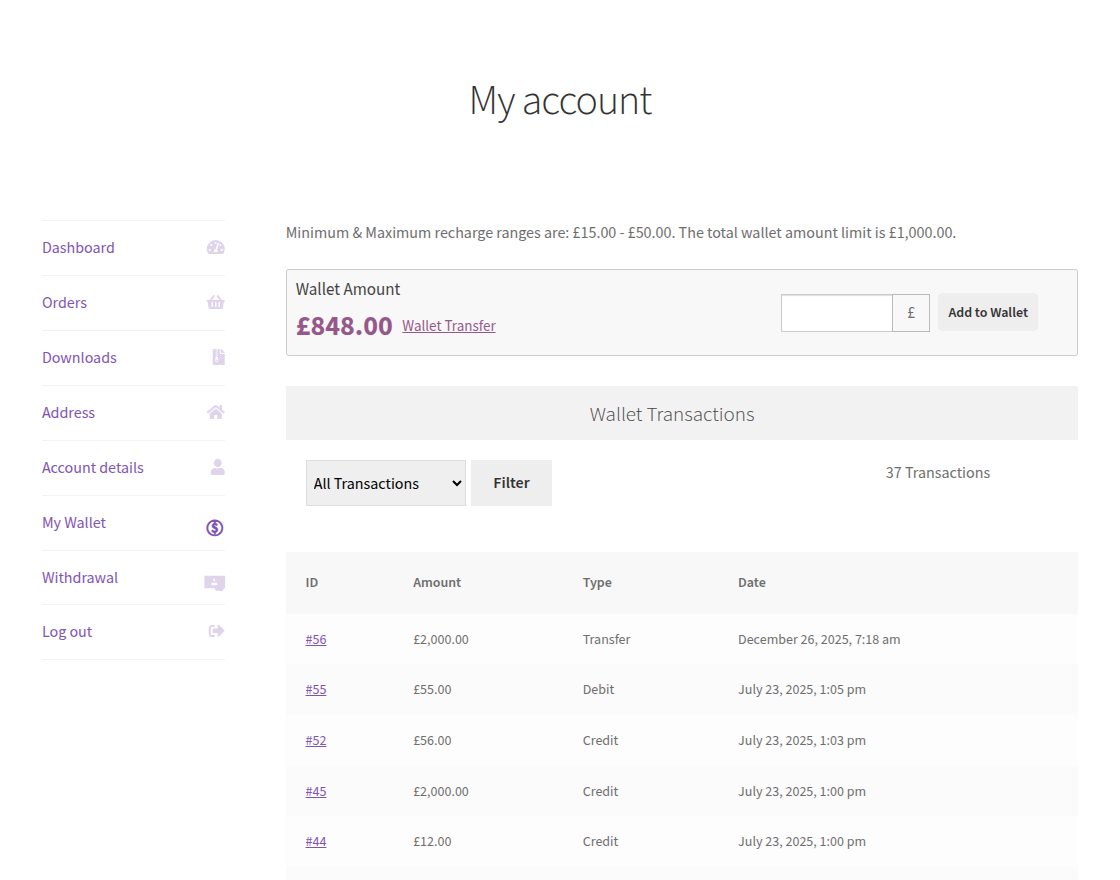Click the dashboard gauge icon beside Dashboard
This screenshot has width=1120, height=880.
tap(216, 247)
